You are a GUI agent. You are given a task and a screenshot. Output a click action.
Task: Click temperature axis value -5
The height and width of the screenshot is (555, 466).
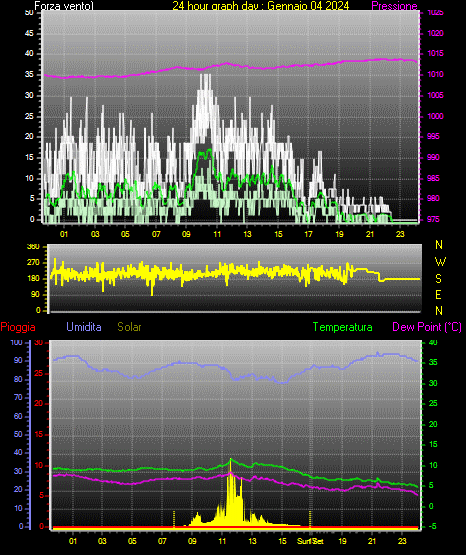point(432,527)
